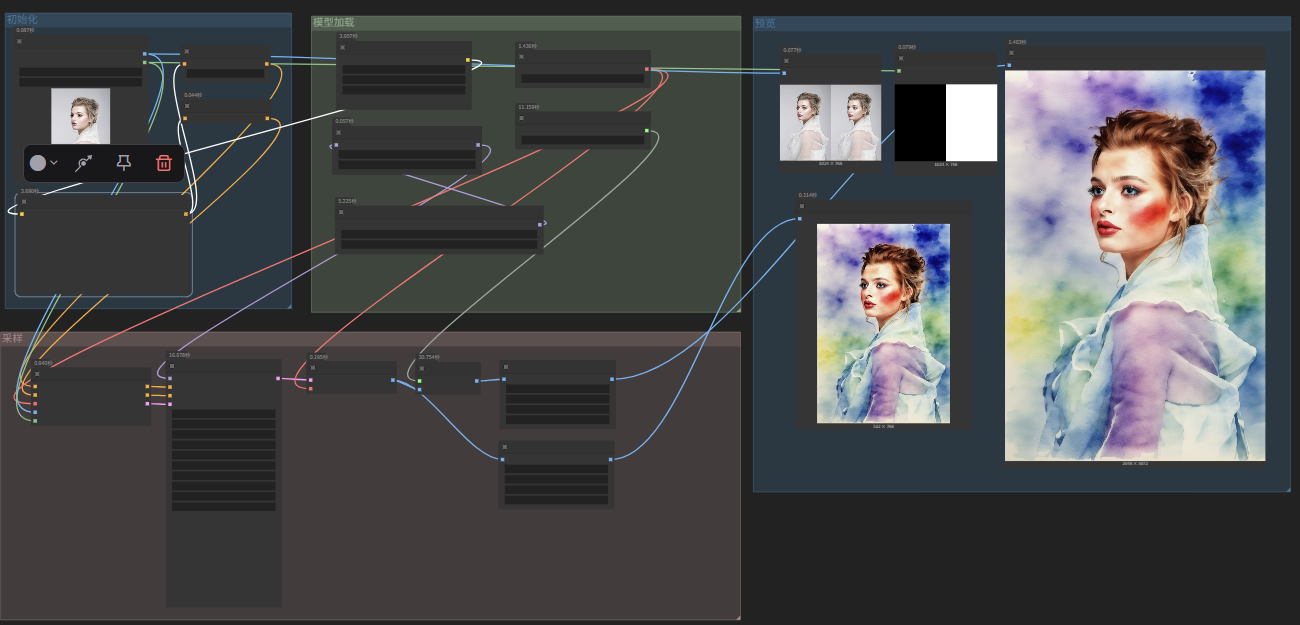Click the source portrait photo thumbnail in 初始化 group
1300x625 pixels.
tap(80, 116)
